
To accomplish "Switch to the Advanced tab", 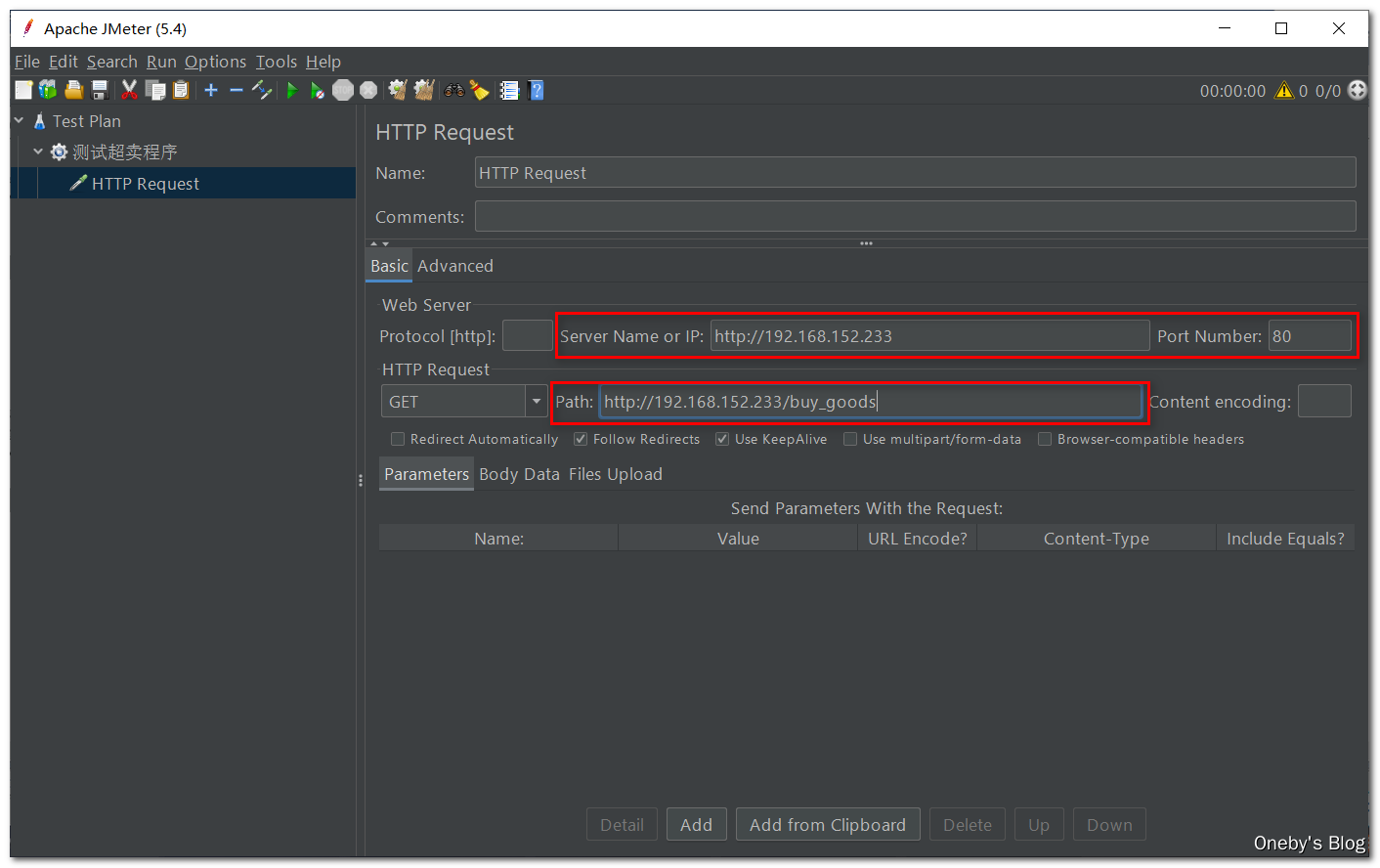I will coord(455,266).
